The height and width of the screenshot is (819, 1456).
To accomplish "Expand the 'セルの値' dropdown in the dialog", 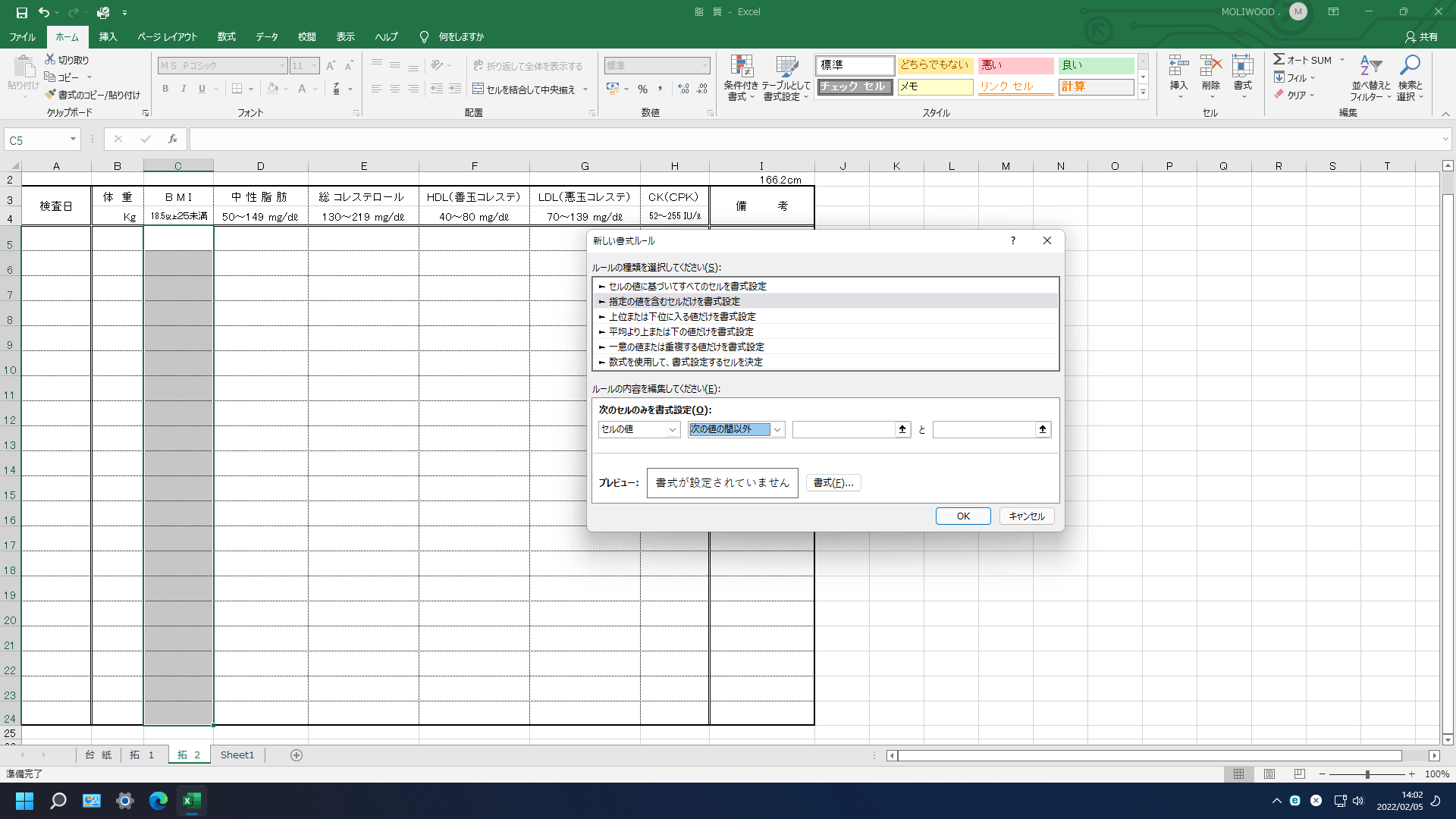I will tap(672, 429).
